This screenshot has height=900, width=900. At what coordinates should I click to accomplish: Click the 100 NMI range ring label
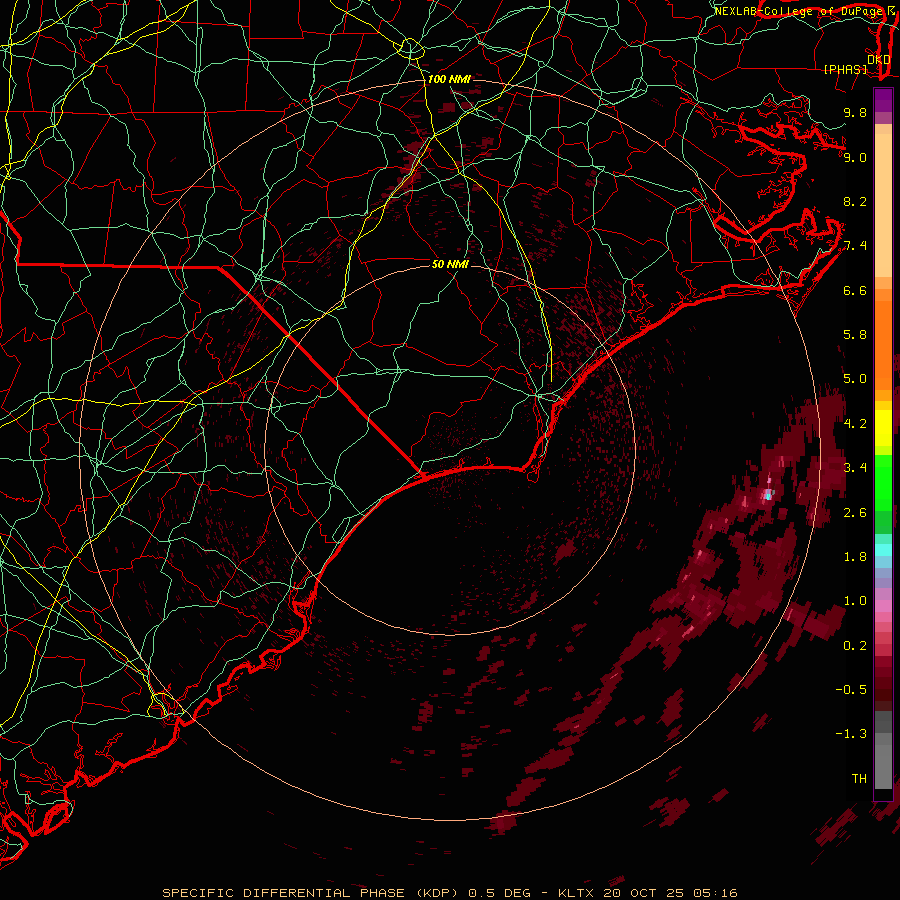[x=449, y=79]
